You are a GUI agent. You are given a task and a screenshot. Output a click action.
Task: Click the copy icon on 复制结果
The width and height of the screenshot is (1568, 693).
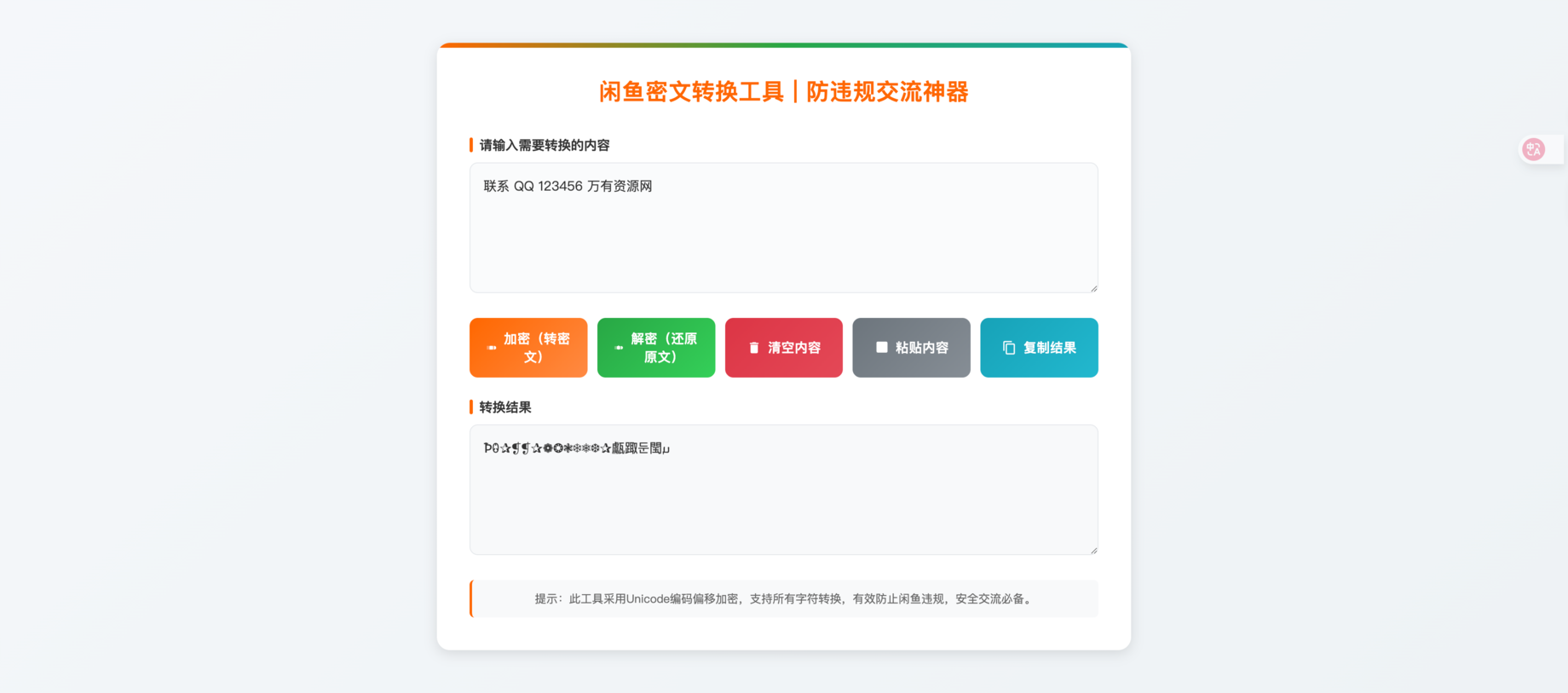point(1009,348)
